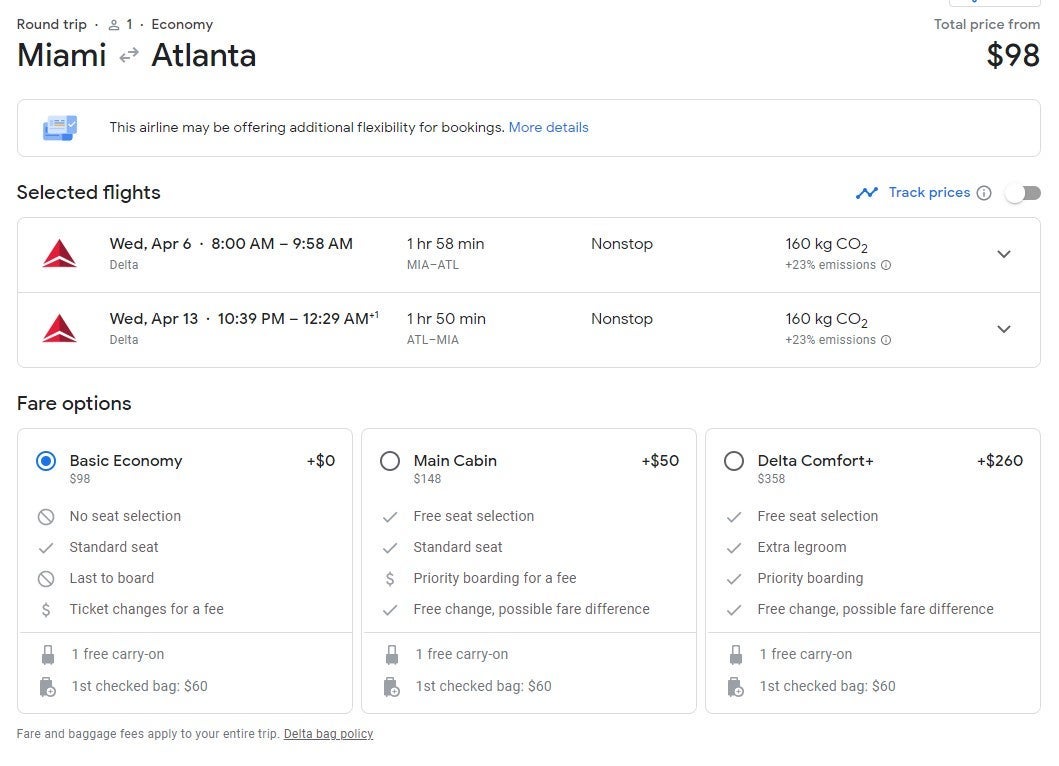Expand the Wed, Apr 6 flight details
Screen dimensions: 1059x766
pyautogui.click(x=1004, y=254)
